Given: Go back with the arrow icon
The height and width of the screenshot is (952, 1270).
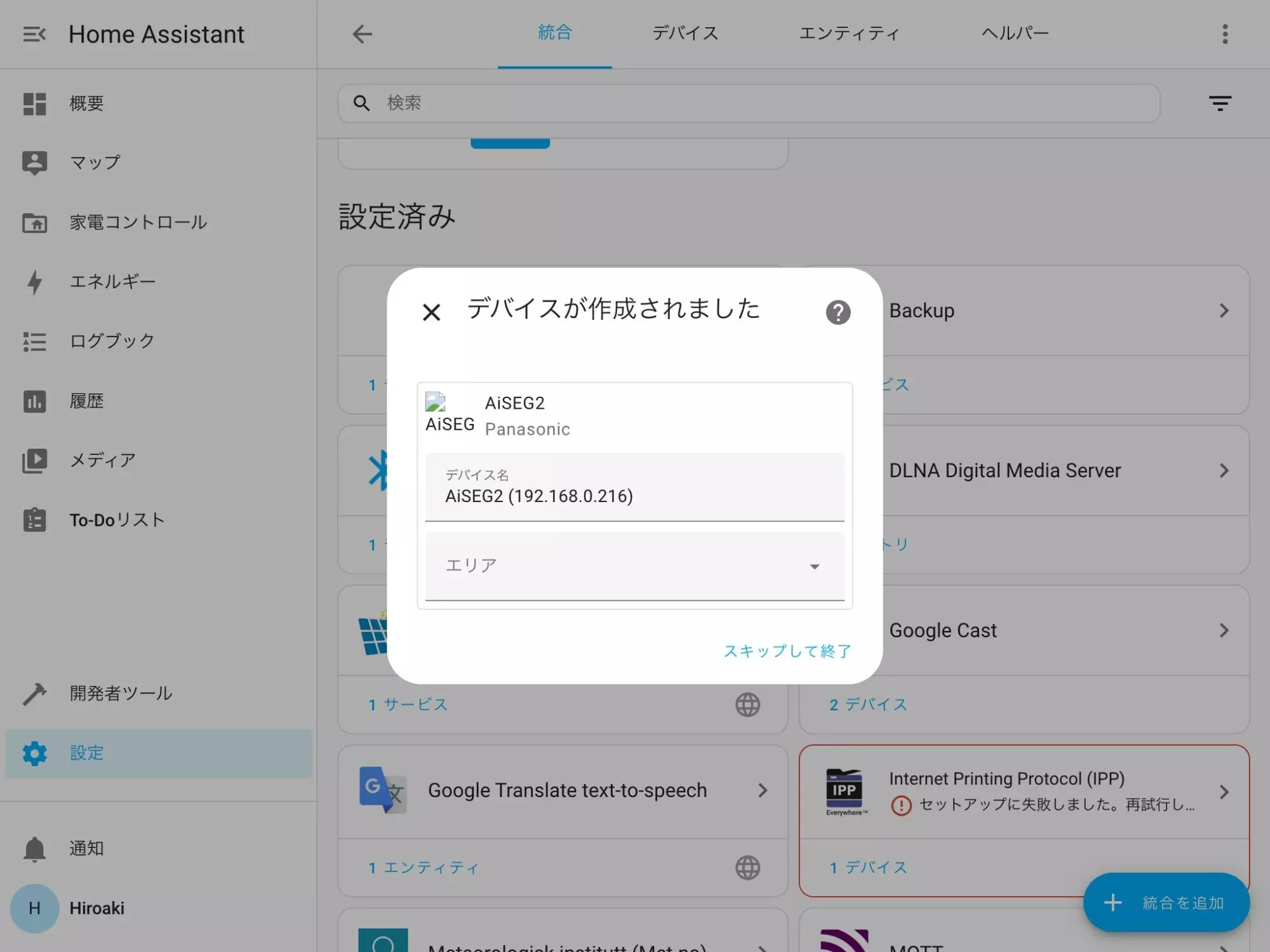Looking at the screenshot, I should tap(362, 34).
